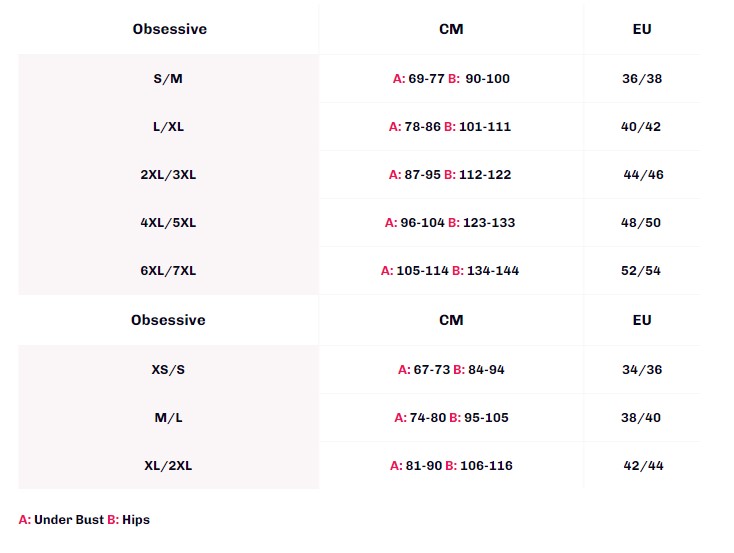This screenshot has height=553, width=734.
Task: Click the Hips legend text
Action: pyautogui.click(x=136, y=520)
